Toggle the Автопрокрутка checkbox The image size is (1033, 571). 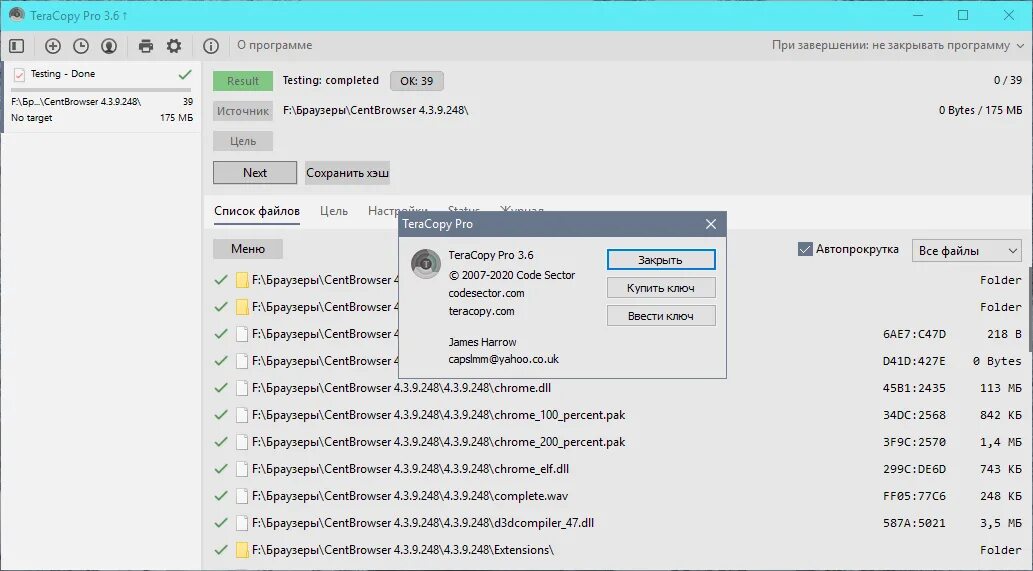805,249
